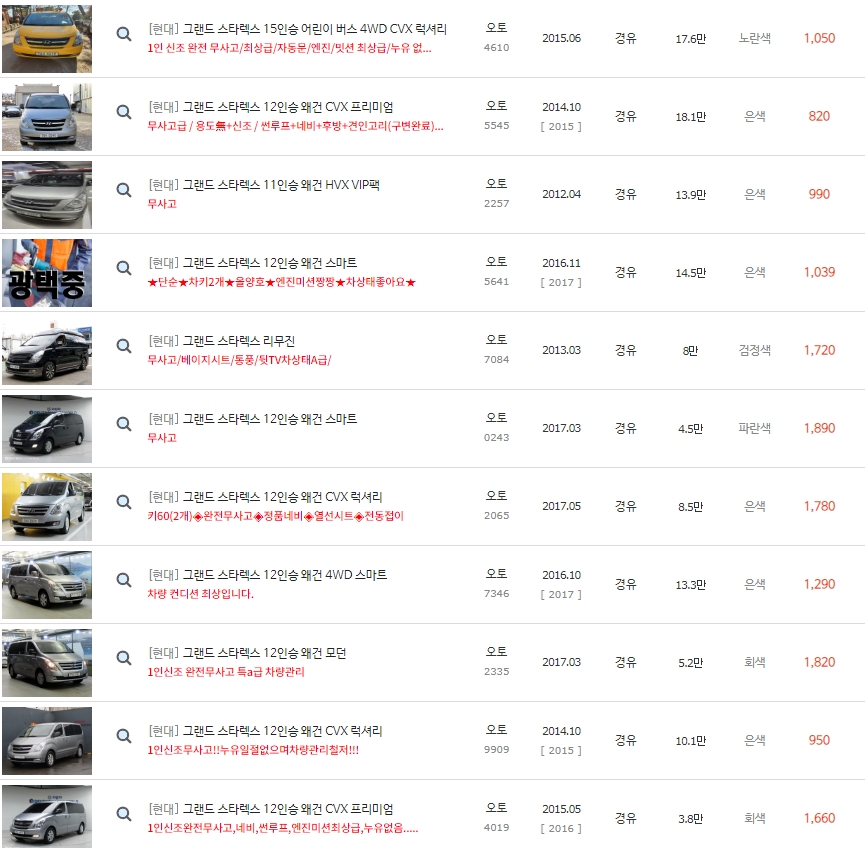Click the magnifier icon beside the 광택중 thumbnail row
Image resolution: width=865 pixels, height=848 pixels.
[123, 268]
